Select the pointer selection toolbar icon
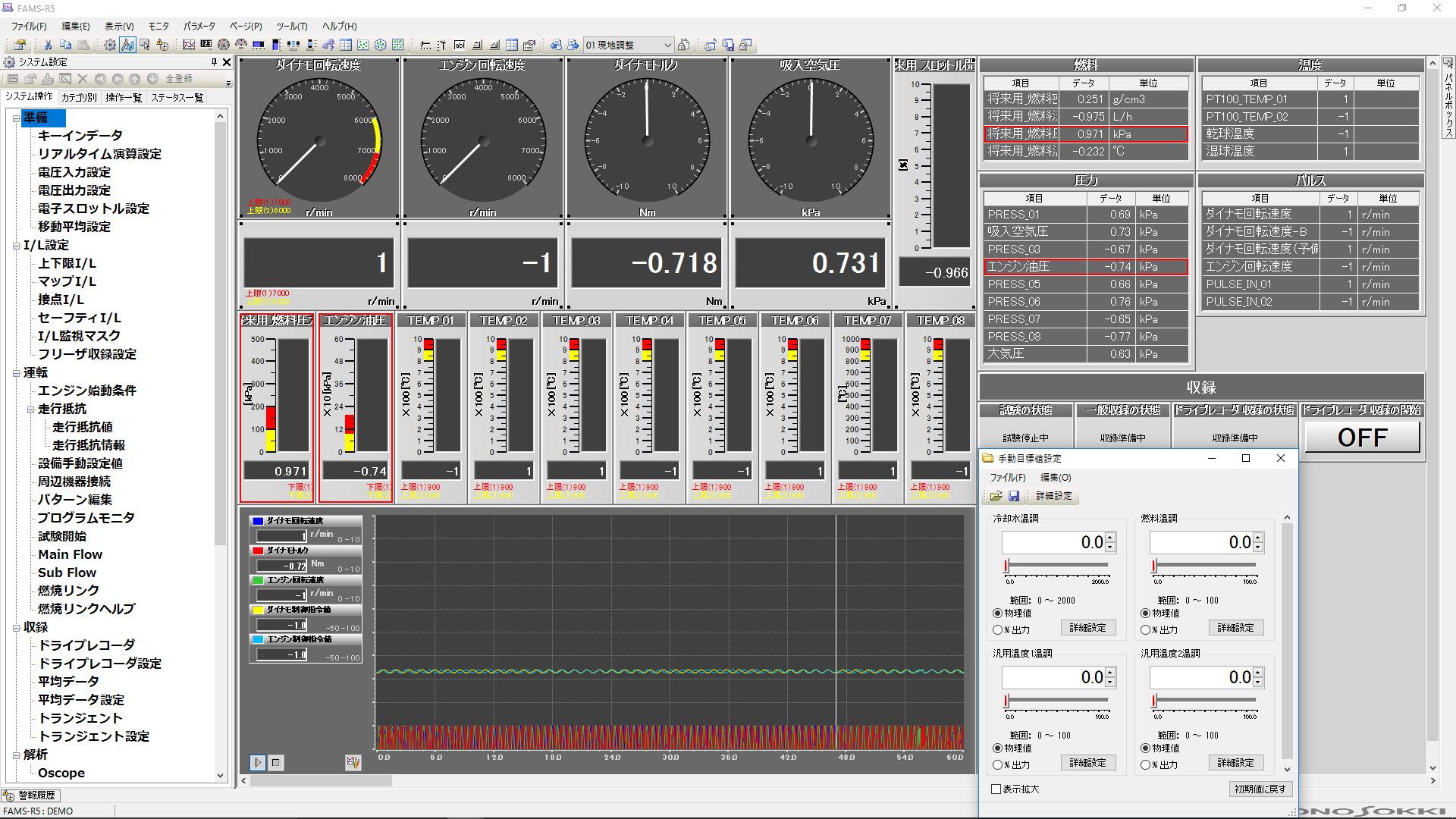This screenshot has width=1456, height=819. click(x=145, y=45)
